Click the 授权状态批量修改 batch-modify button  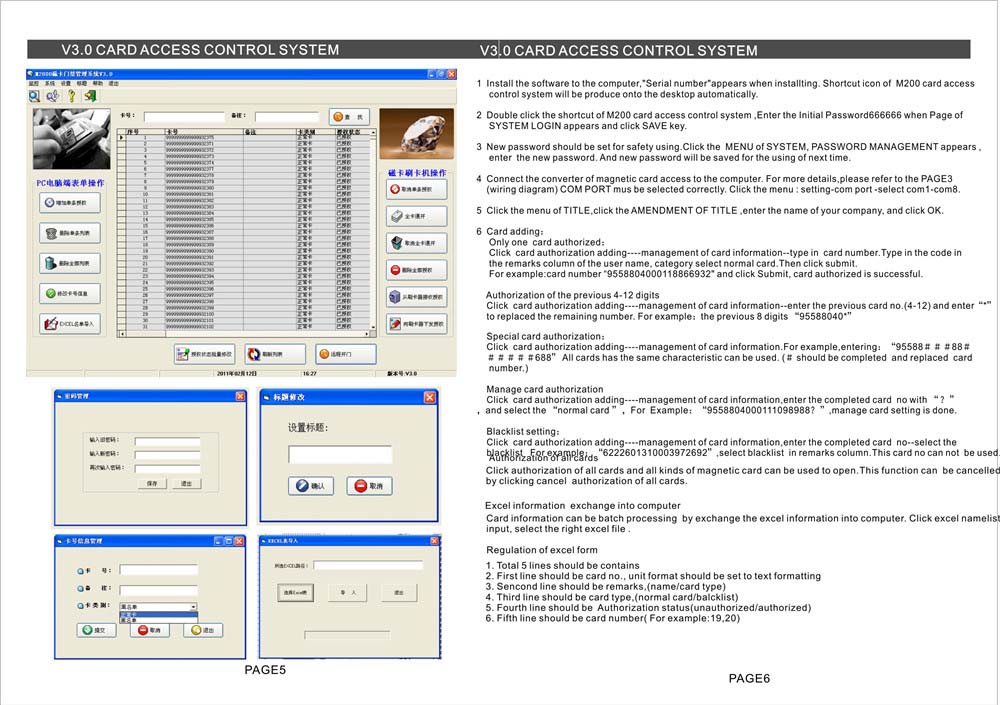204,354
